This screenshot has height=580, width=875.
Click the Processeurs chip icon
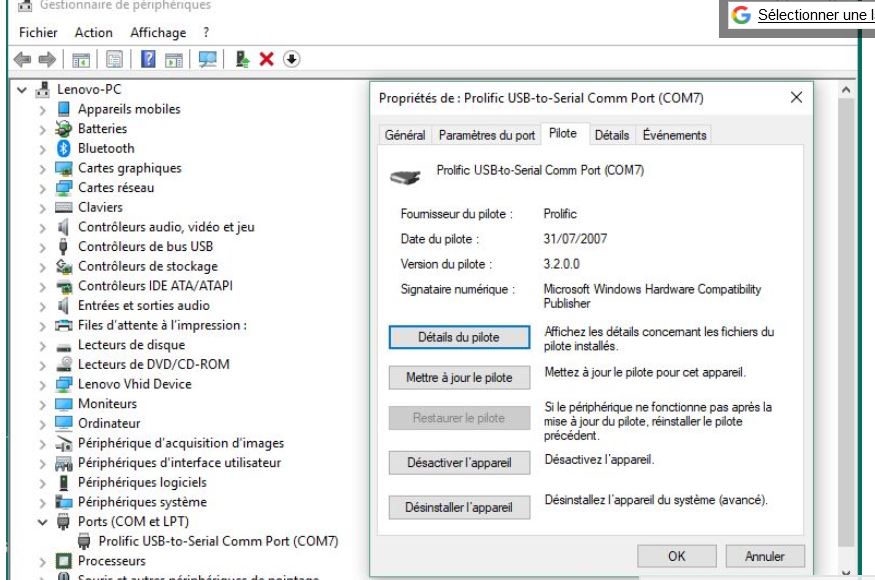[x=64, y=560]
